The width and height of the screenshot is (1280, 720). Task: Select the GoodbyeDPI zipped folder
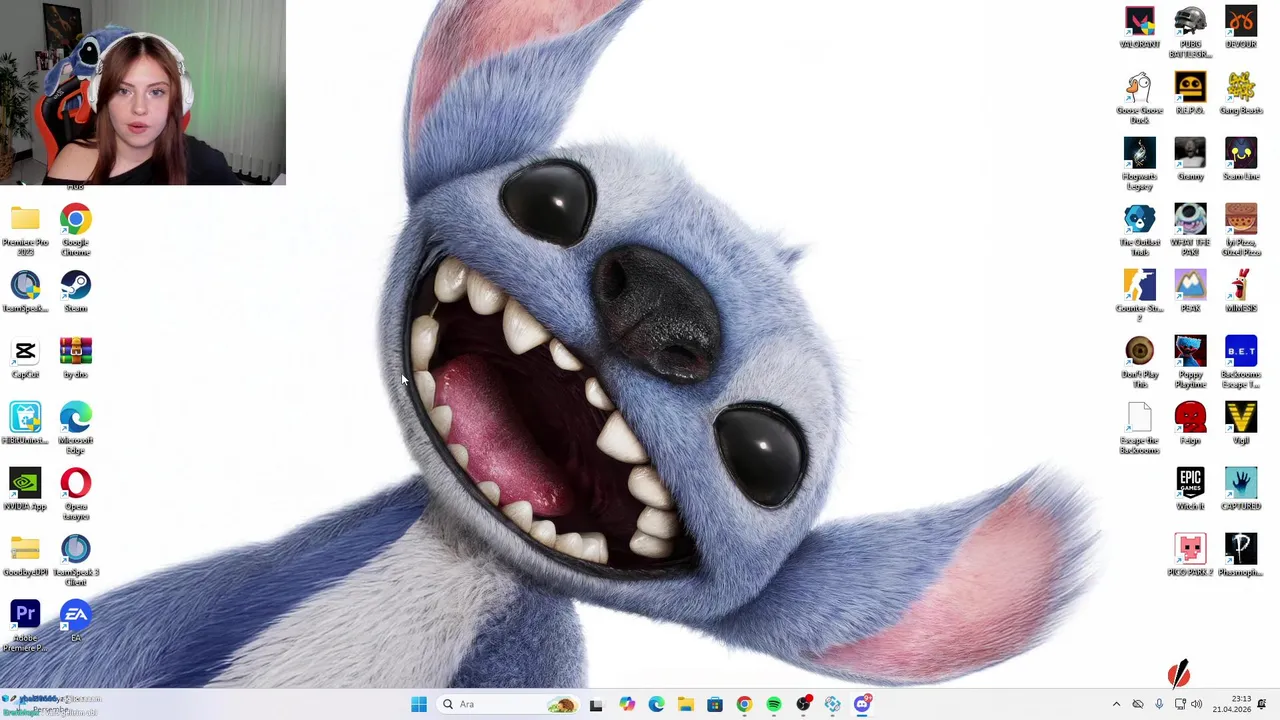point(25,556)
